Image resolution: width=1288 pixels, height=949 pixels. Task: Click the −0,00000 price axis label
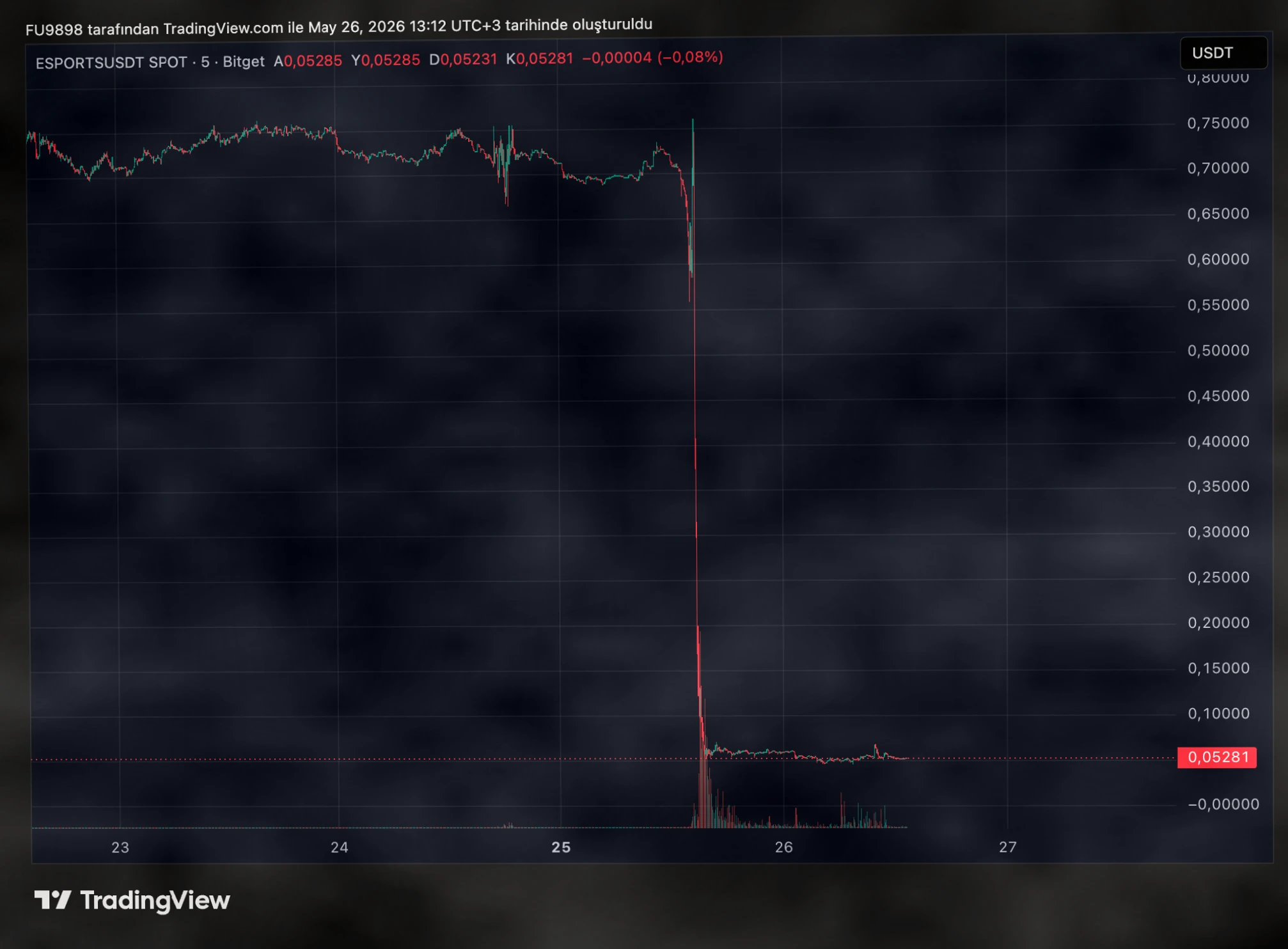tap(1223, 804)
